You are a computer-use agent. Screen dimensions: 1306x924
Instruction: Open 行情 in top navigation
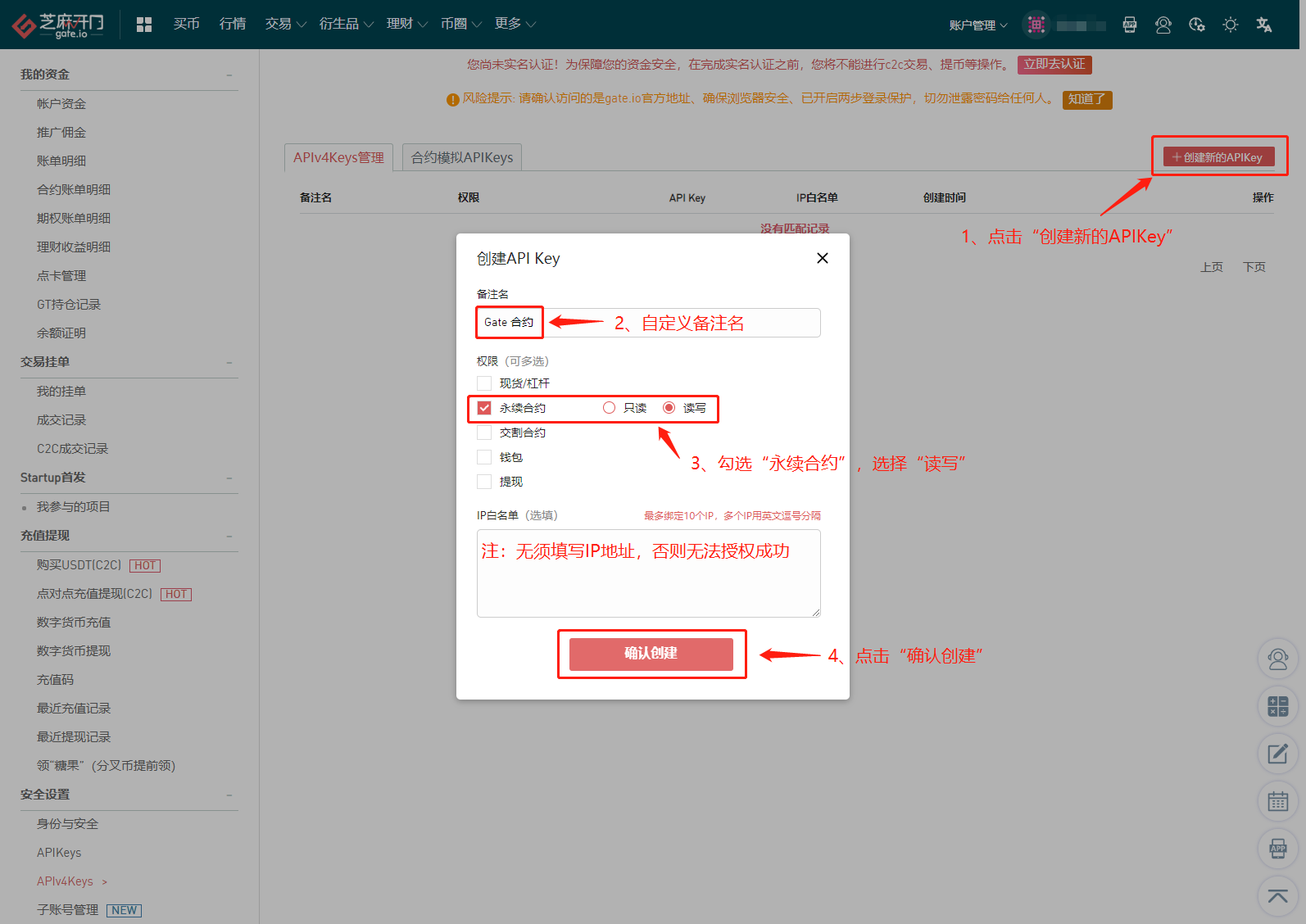[233, 24]
